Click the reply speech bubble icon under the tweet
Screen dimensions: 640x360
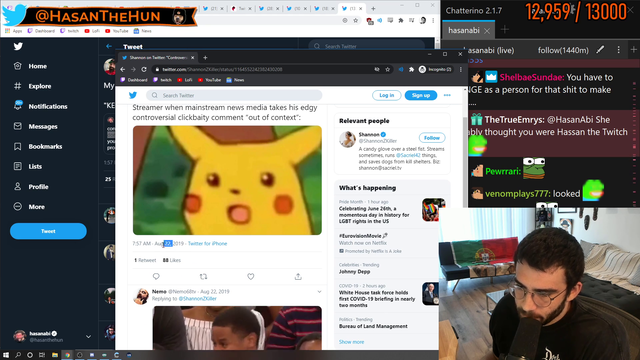(x=156, y=277)
